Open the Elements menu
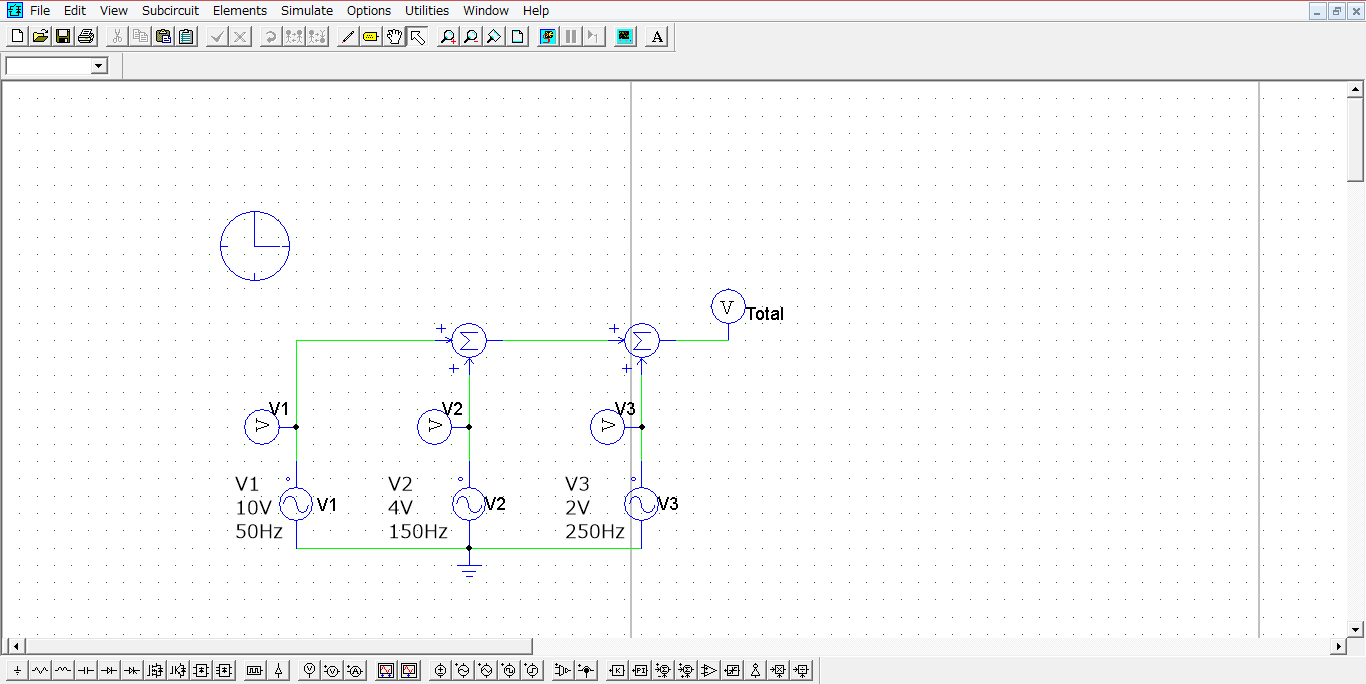The image size is (1366, 684). coord(240,11)
